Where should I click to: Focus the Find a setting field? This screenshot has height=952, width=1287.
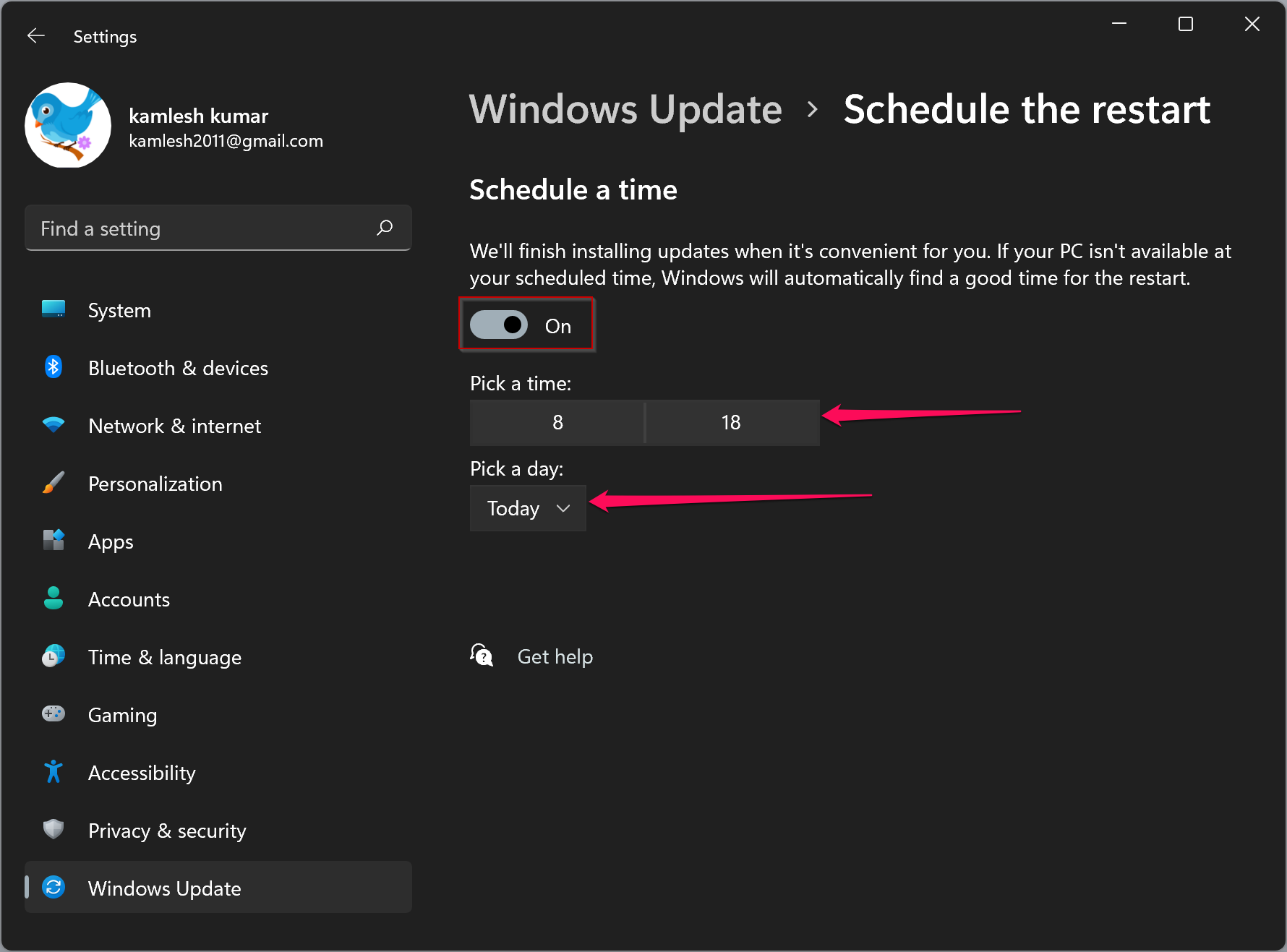[x=218, y=228]
